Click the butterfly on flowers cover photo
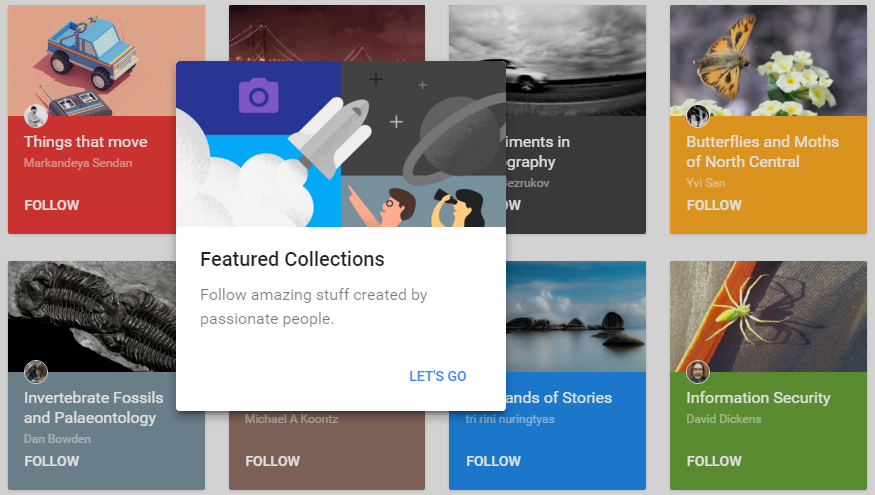The height and width of the screenshot is (495, 875). coord(768,58)
